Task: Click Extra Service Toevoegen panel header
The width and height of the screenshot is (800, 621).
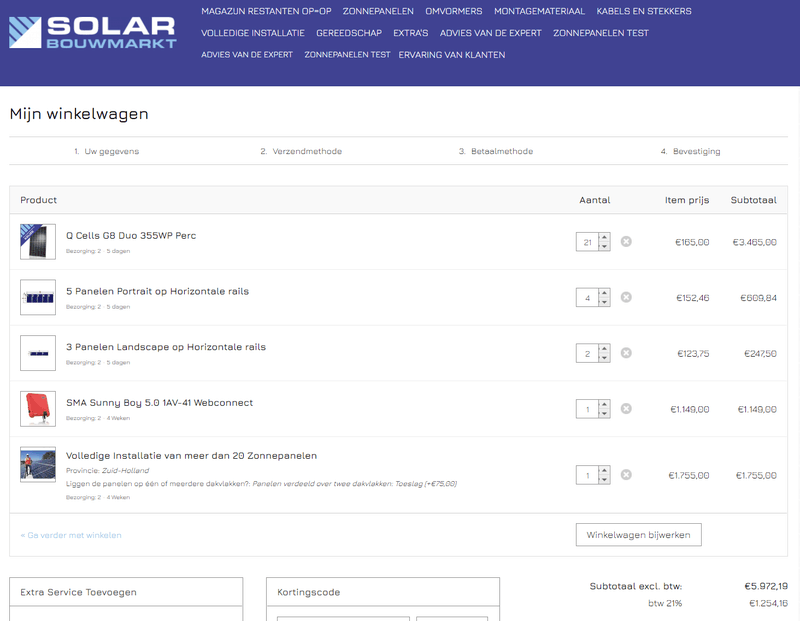Action: 126,592
